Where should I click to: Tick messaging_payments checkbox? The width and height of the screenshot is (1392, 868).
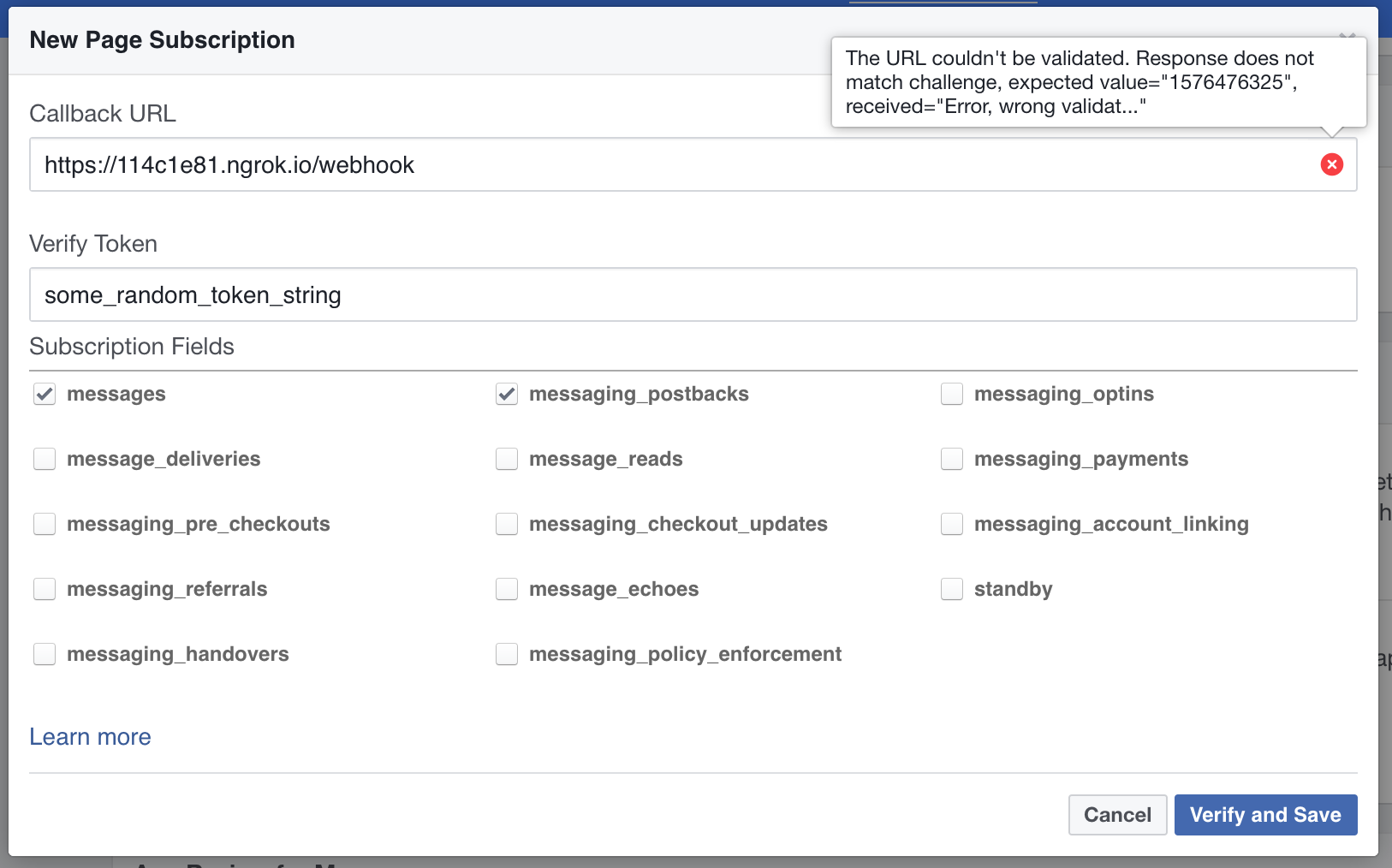[x=952, y=459]
